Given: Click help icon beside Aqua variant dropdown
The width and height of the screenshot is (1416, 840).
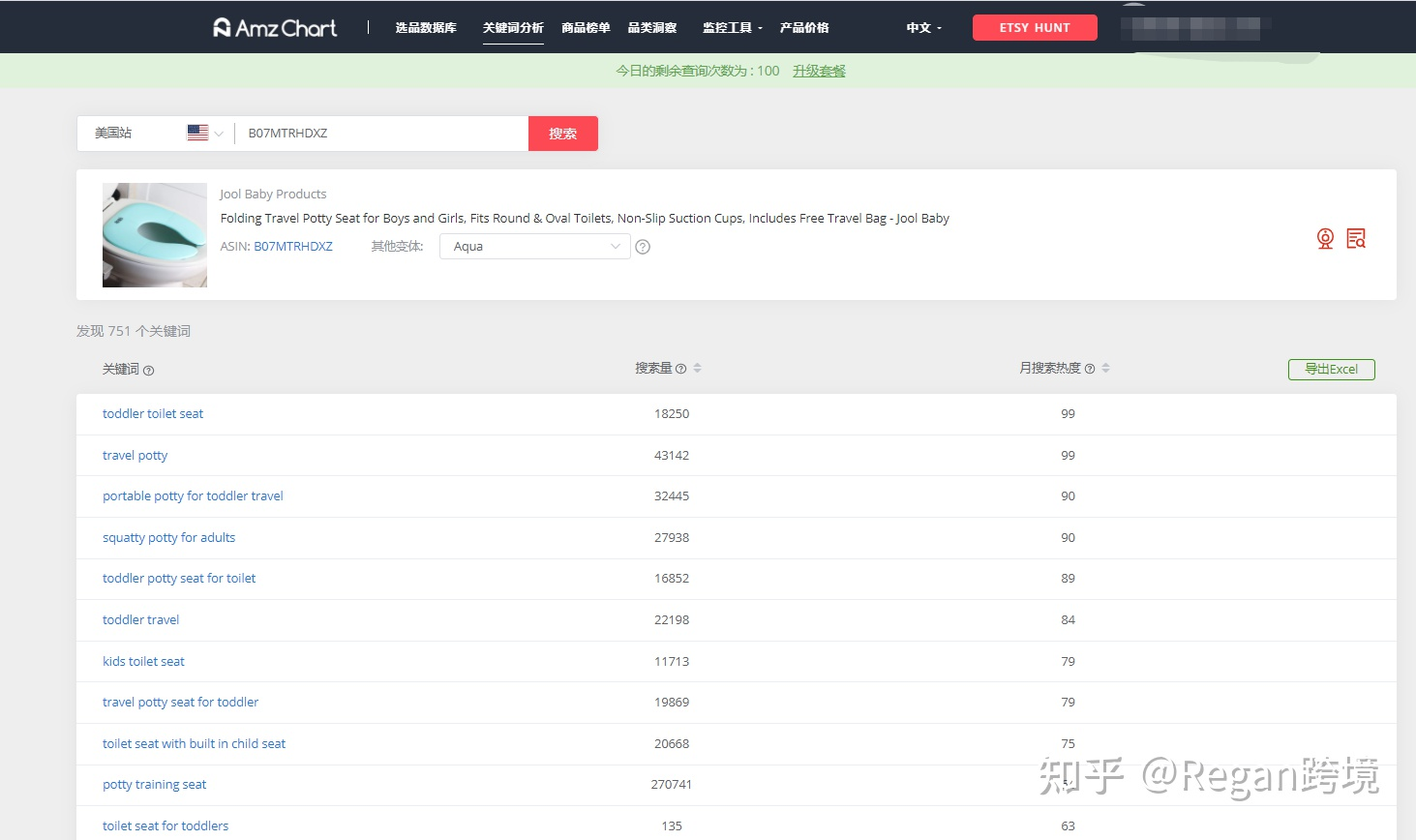Looking at the screenshot, I should pyautogui.click(x=643, y=247).
